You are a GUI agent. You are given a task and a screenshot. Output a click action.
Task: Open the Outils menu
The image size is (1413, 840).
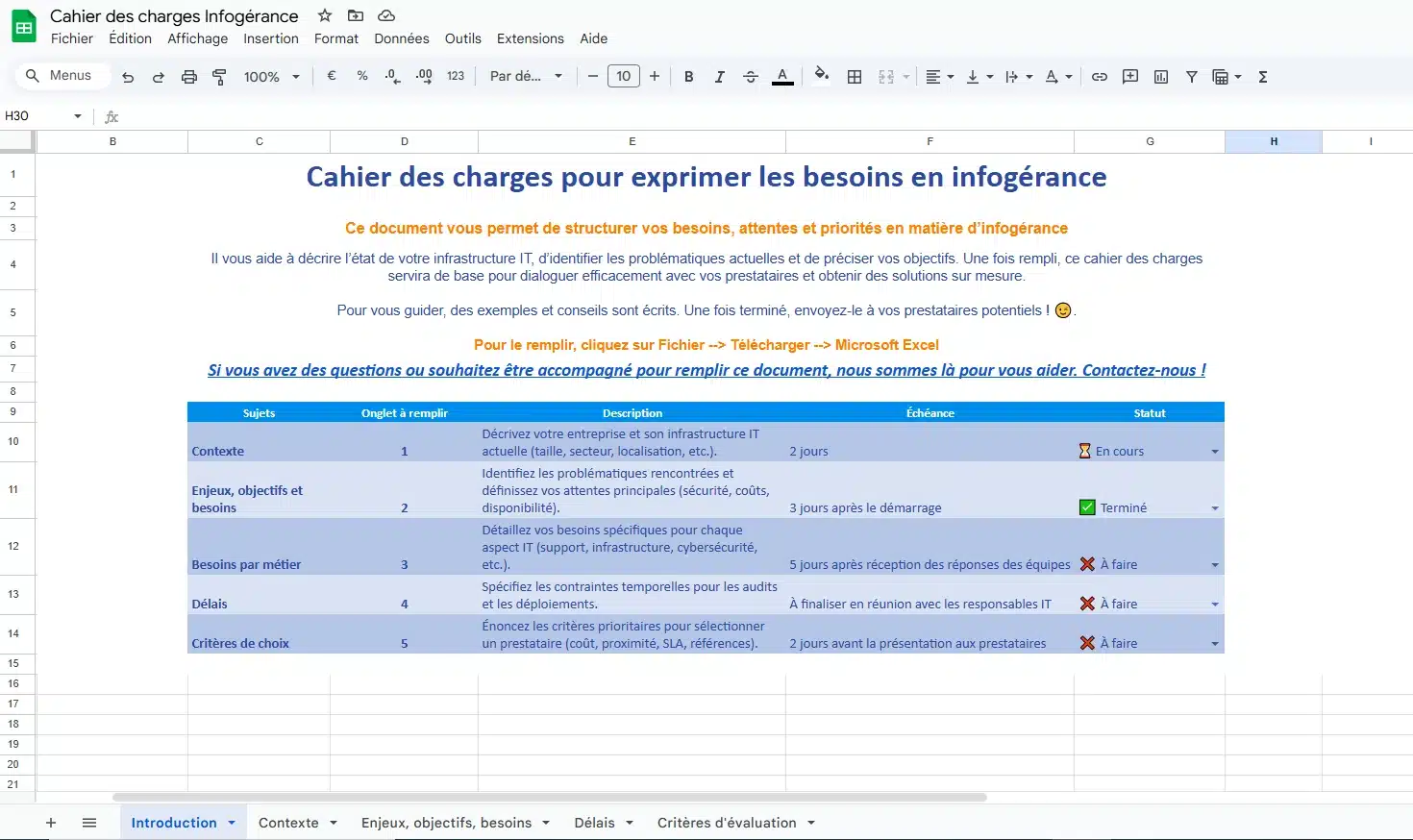(463, 38)
